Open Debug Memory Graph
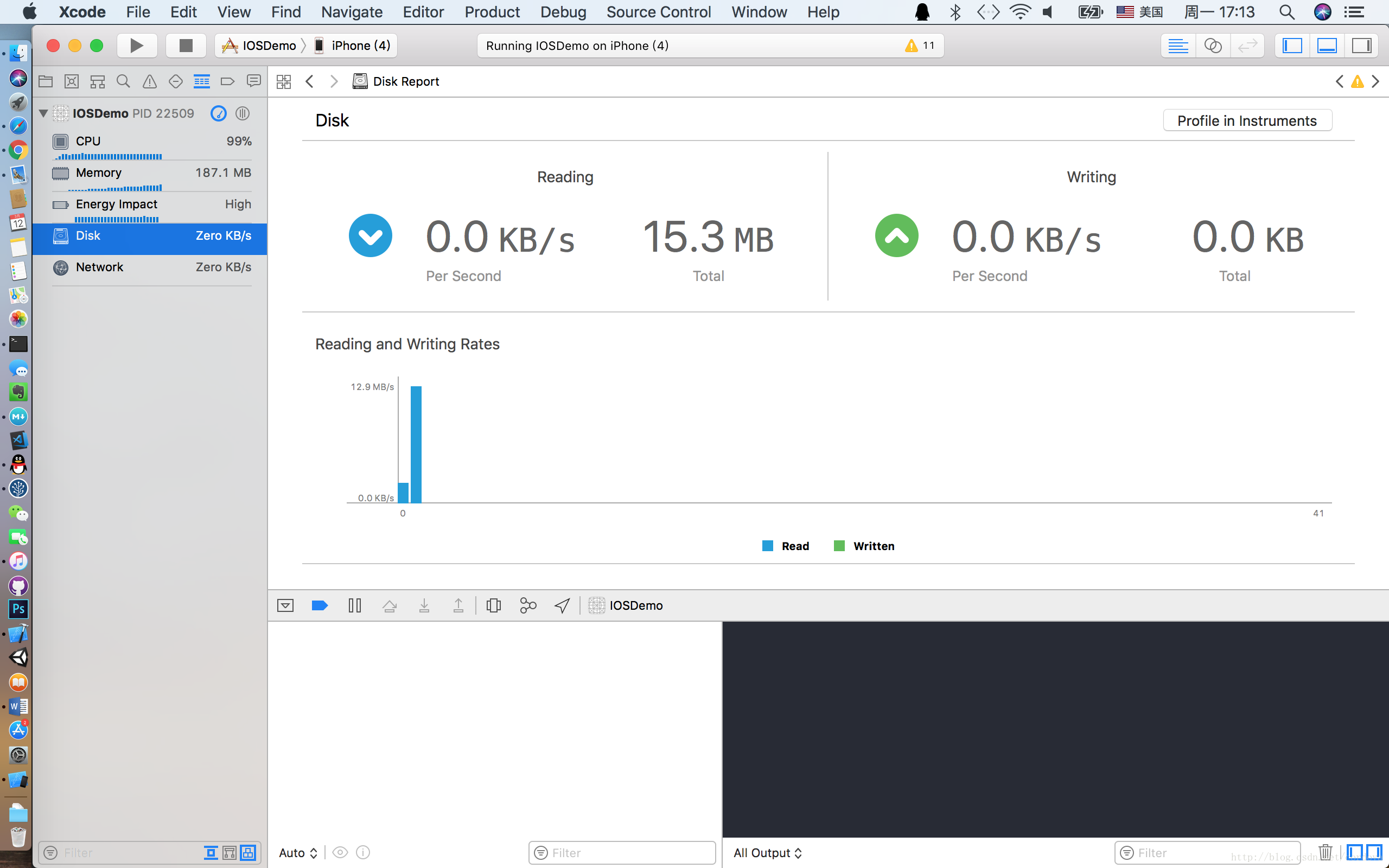This screenshot has height=868, width=1389. (x=528, y=605)
